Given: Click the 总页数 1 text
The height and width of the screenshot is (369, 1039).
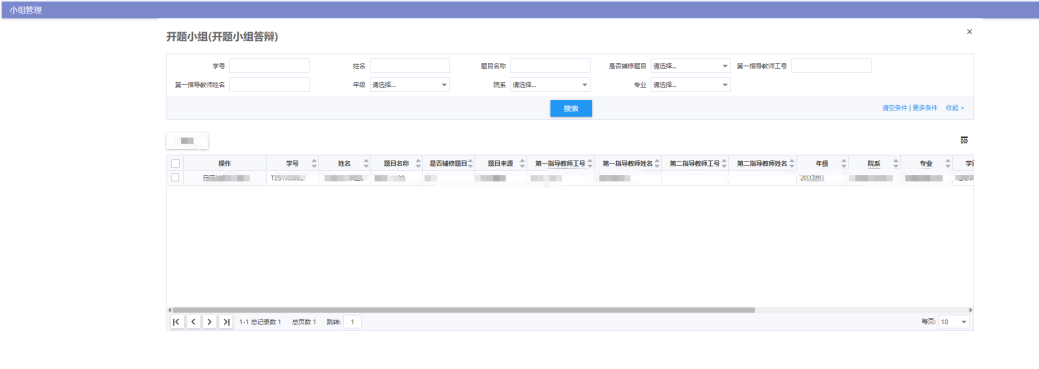Looking at the screenshot, I should pyautogui.click(x=304, y=323).
